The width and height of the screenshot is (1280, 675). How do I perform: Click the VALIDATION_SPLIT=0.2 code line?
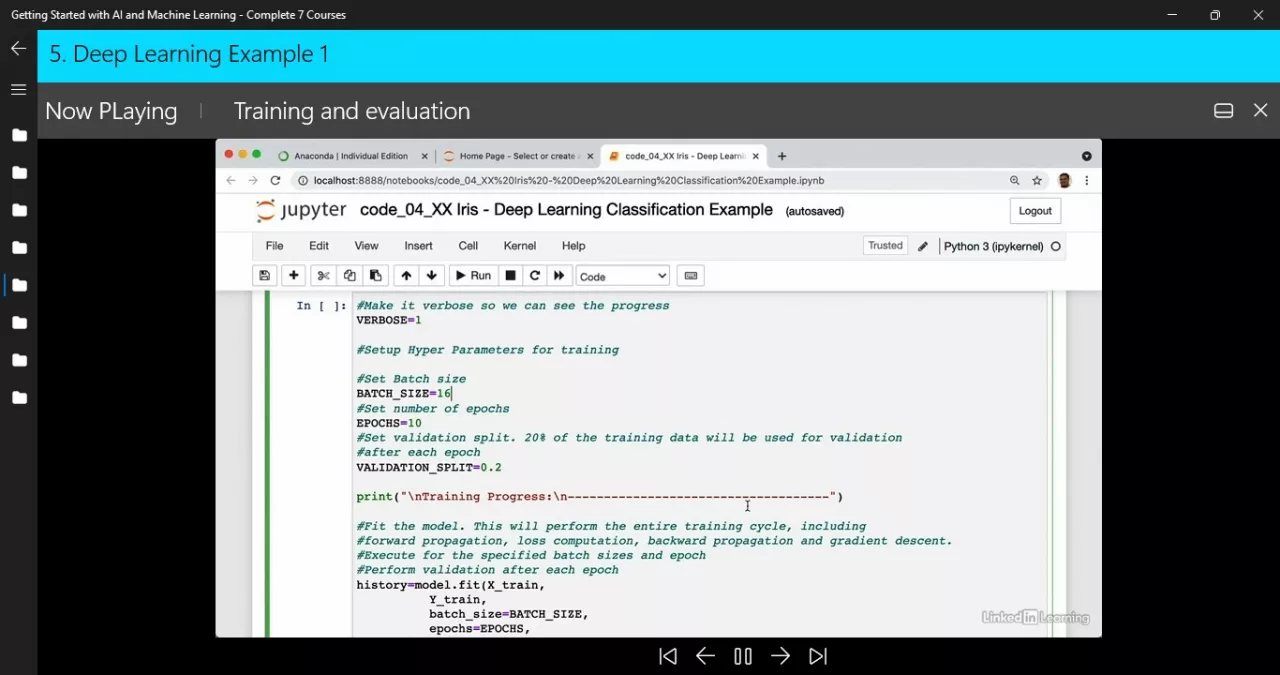(429, 467)
